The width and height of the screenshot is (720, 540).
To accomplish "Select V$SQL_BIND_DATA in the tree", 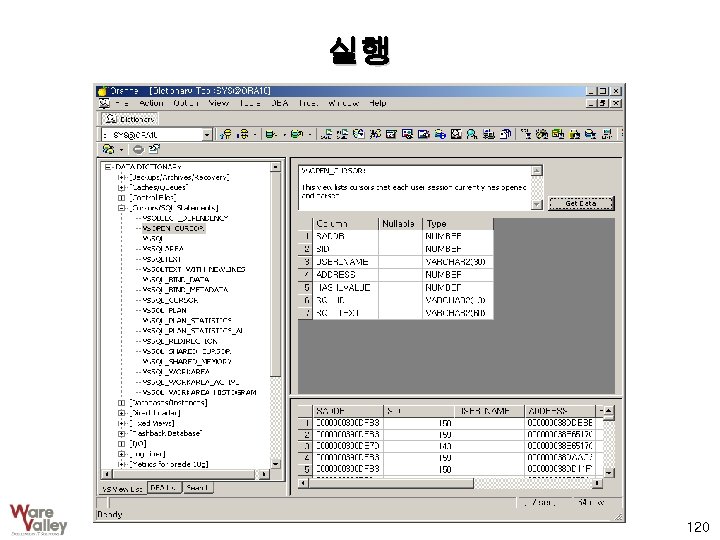I will point(176,280).
